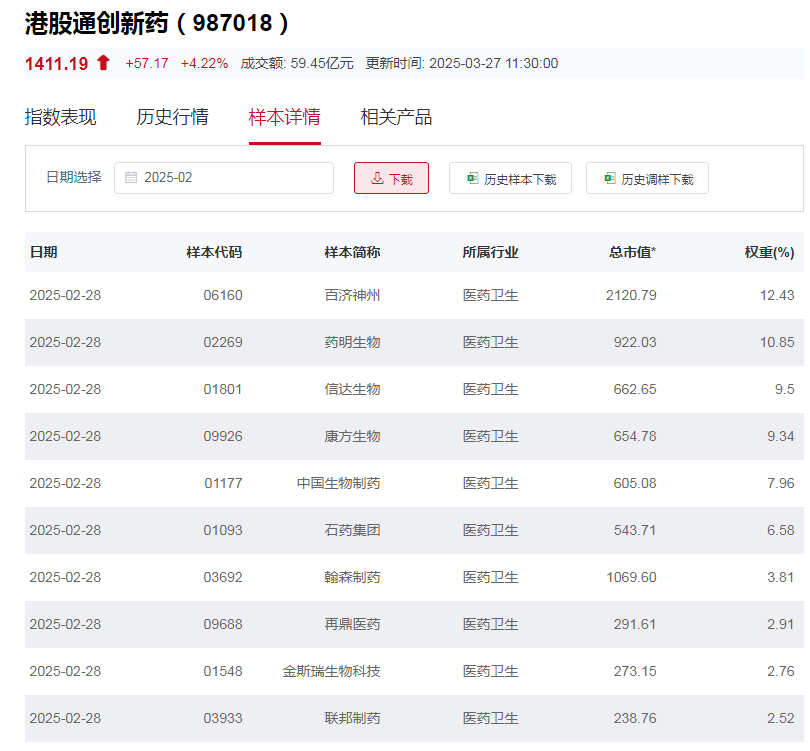The width and height of the screenshot is (810, 751).
Task: Click the 所属行业 column header
Action: [x=490, y=252]
